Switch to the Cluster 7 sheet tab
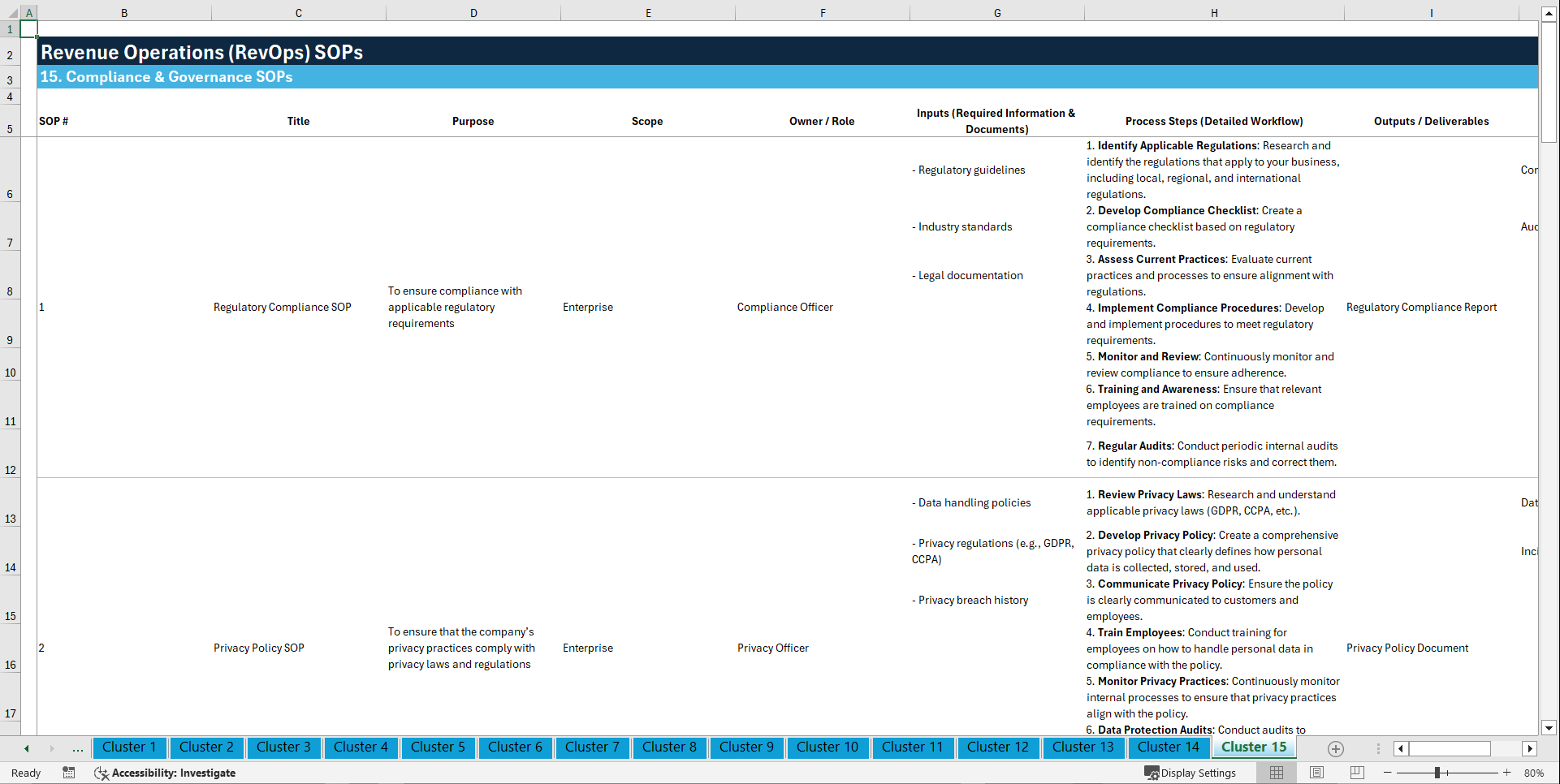Viewport: 1560px width, 784px height. tap(592, 747)
